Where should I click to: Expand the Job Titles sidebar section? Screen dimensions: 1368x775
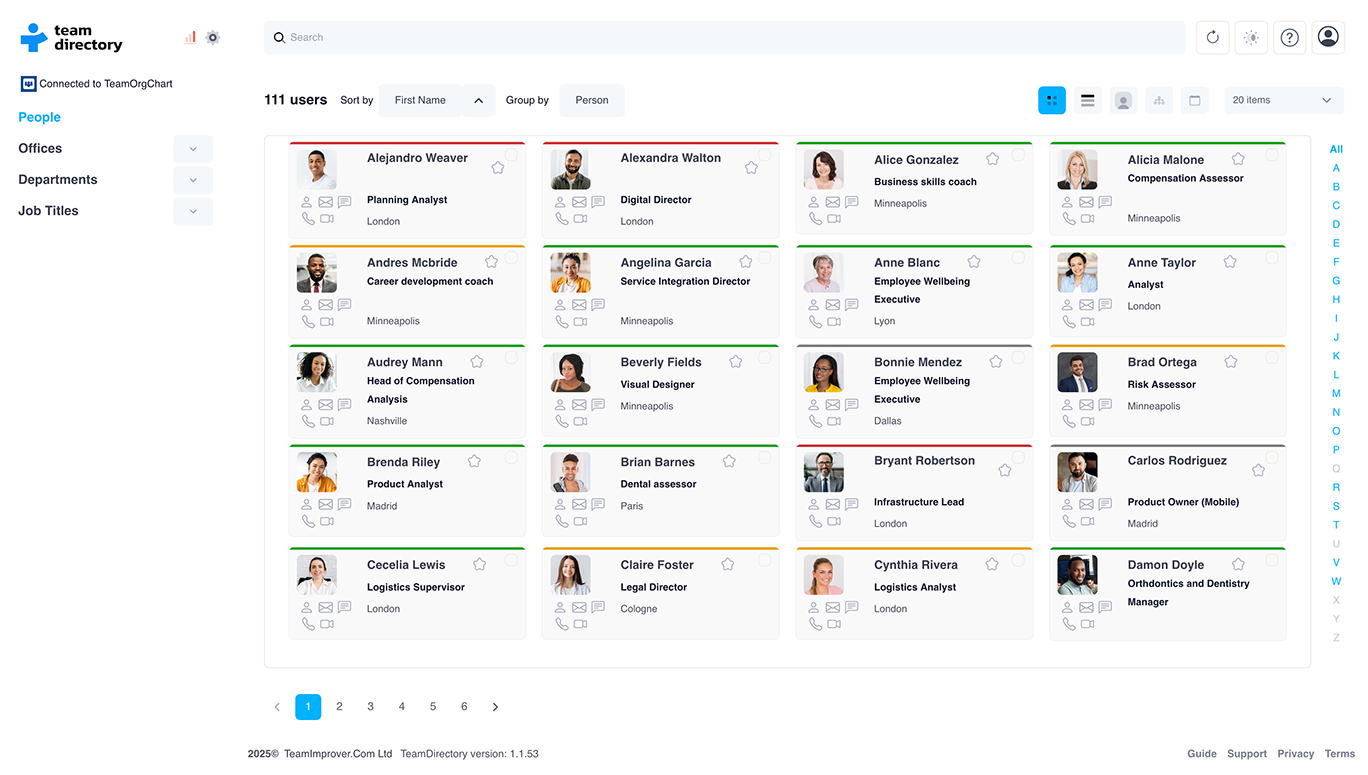(x=193, y=211)
